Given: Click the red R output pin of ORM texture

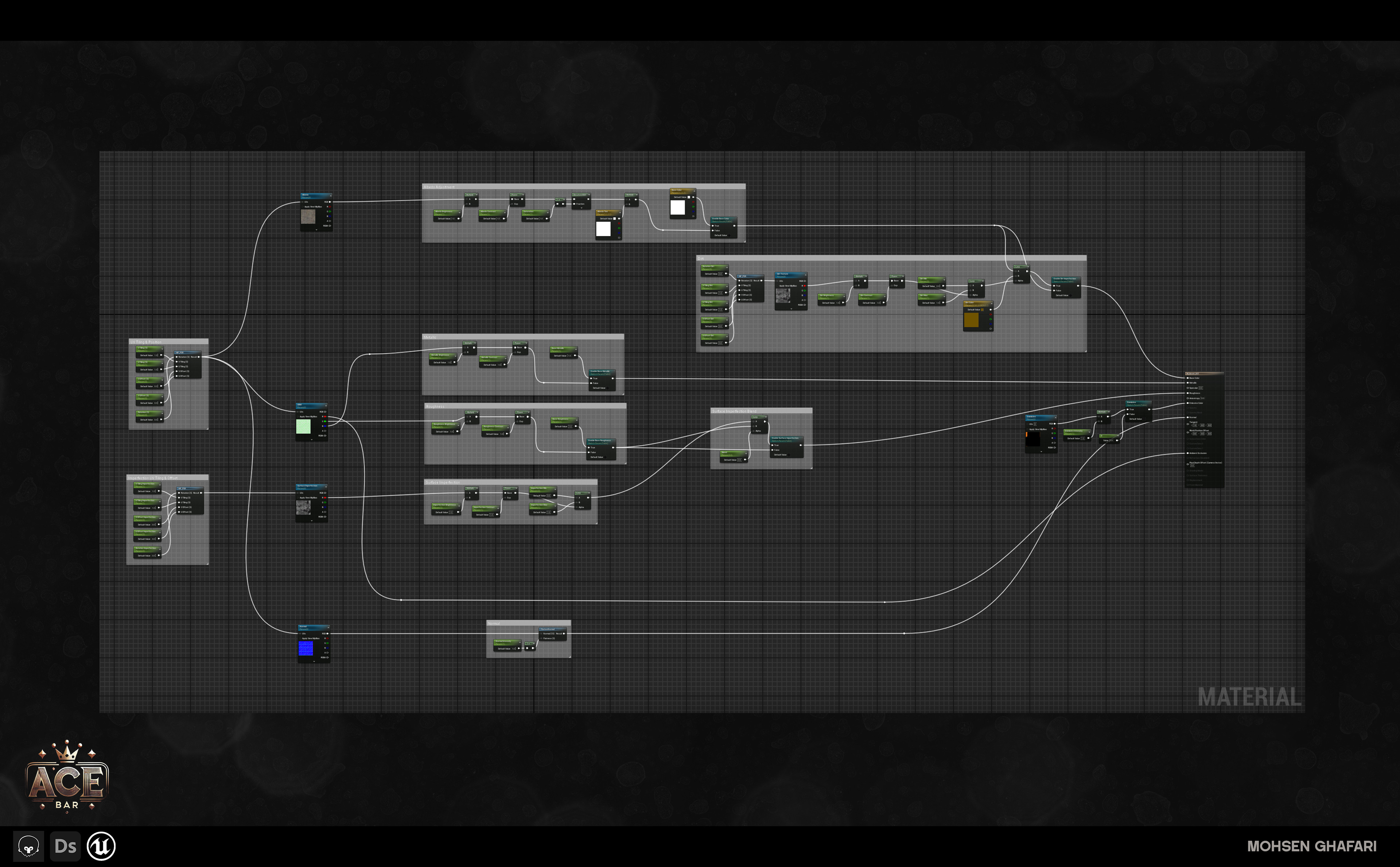Looking at the screenshot, I should (326, 417).
